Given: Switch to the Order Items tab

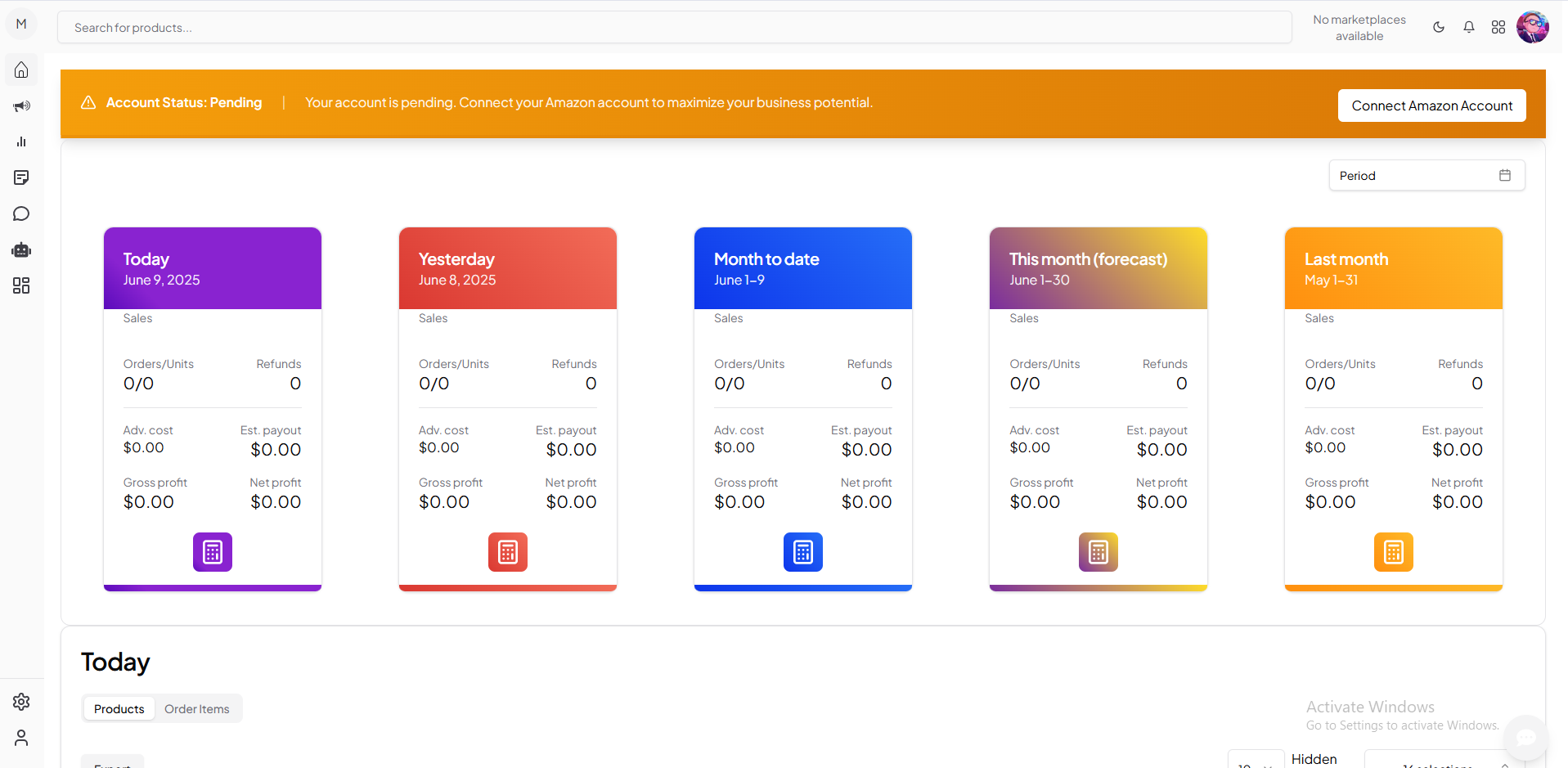Looking at the screenshot, I should (196, 708).
